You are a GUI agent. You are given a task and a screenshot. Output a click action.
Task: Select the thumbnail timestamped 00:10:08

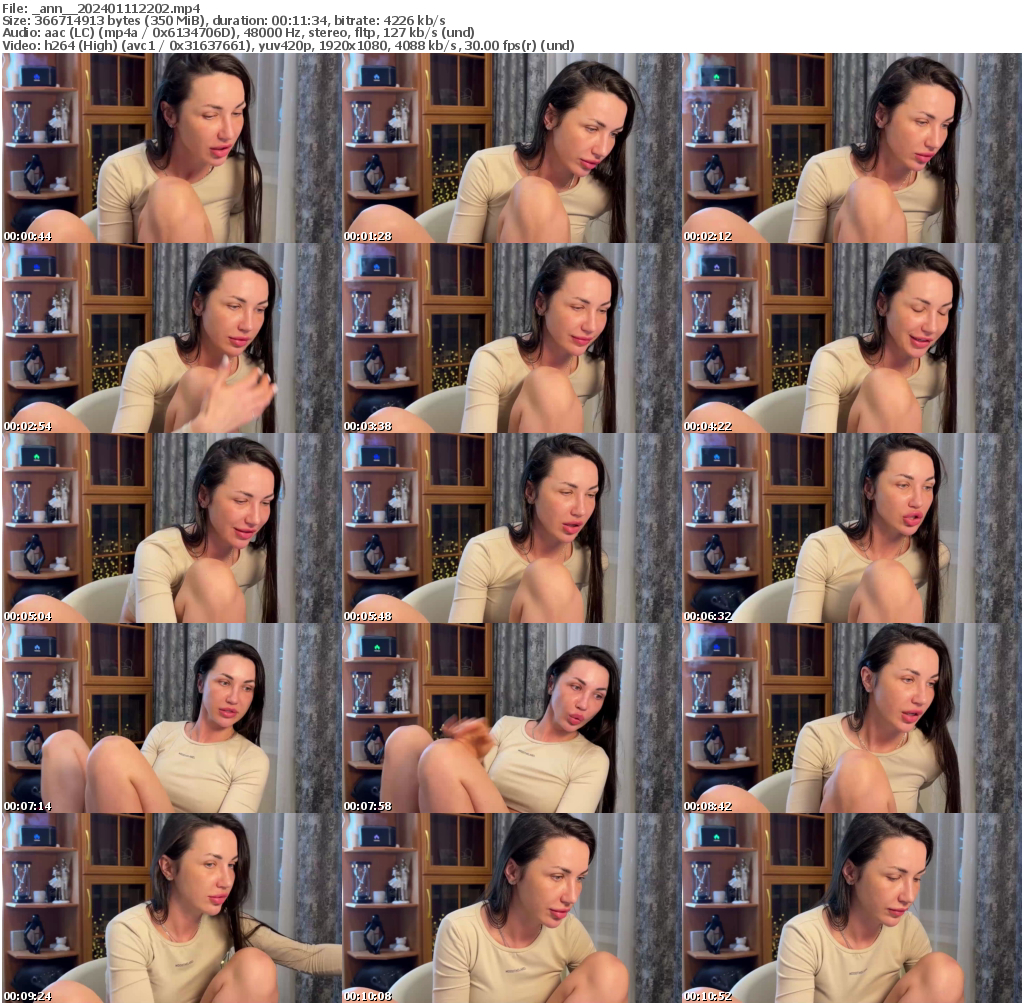tap(510, 909)
